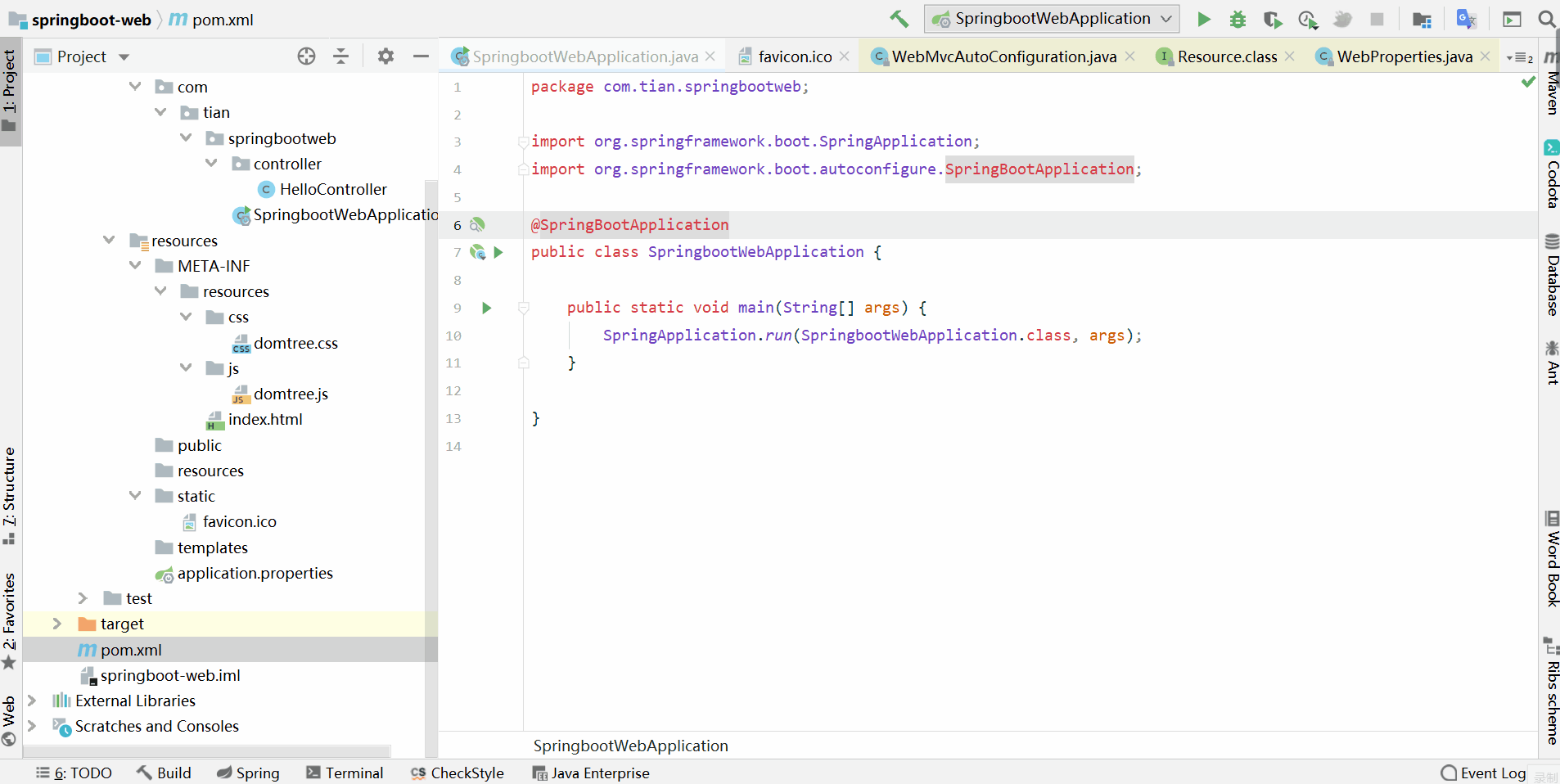Start Debug mode with the bug icon
Viewport: 1560px width, 784px height.
(1238, 19)
